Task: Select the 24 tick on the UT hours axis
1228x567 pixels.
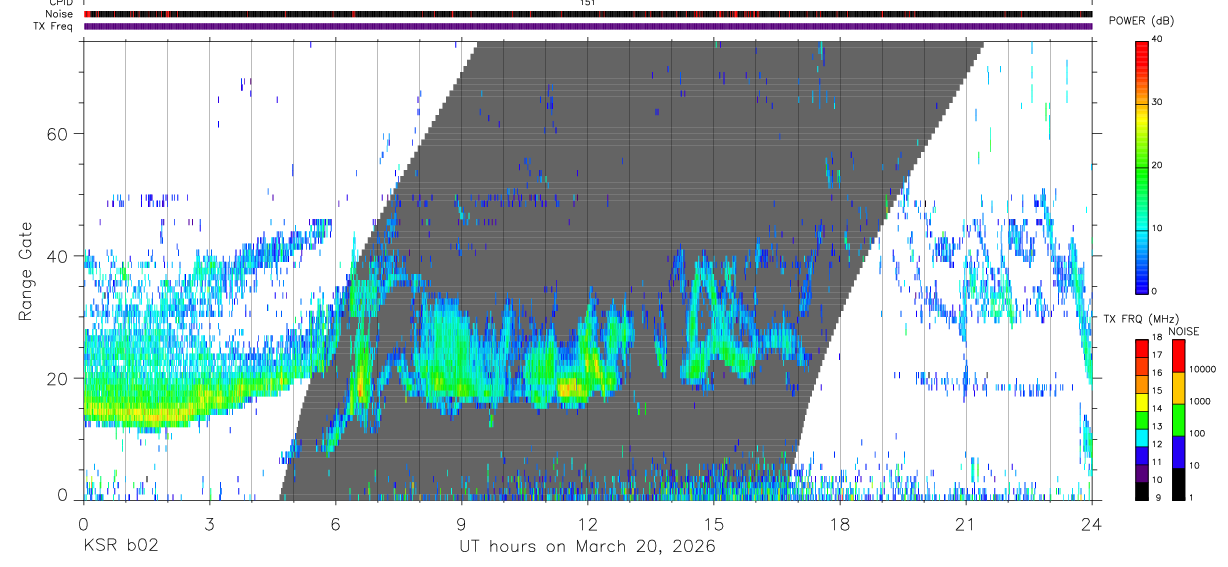Action: 1092,524
